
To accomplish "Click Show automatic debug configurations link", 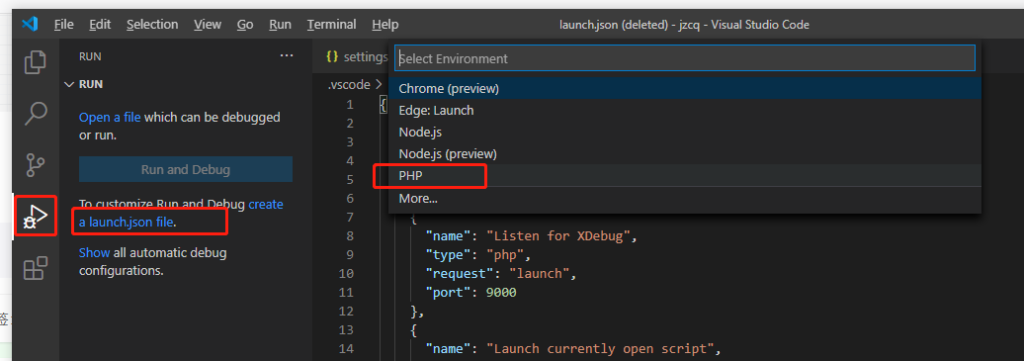I will 95,252.
